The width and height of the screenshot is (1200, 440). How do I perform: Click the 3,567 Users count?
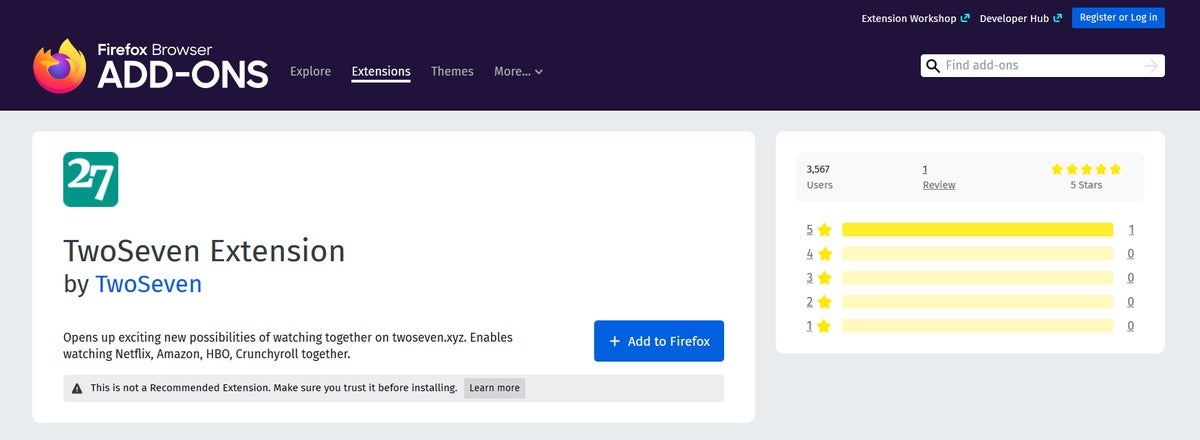pyautogui.click(x=819, y=177)
